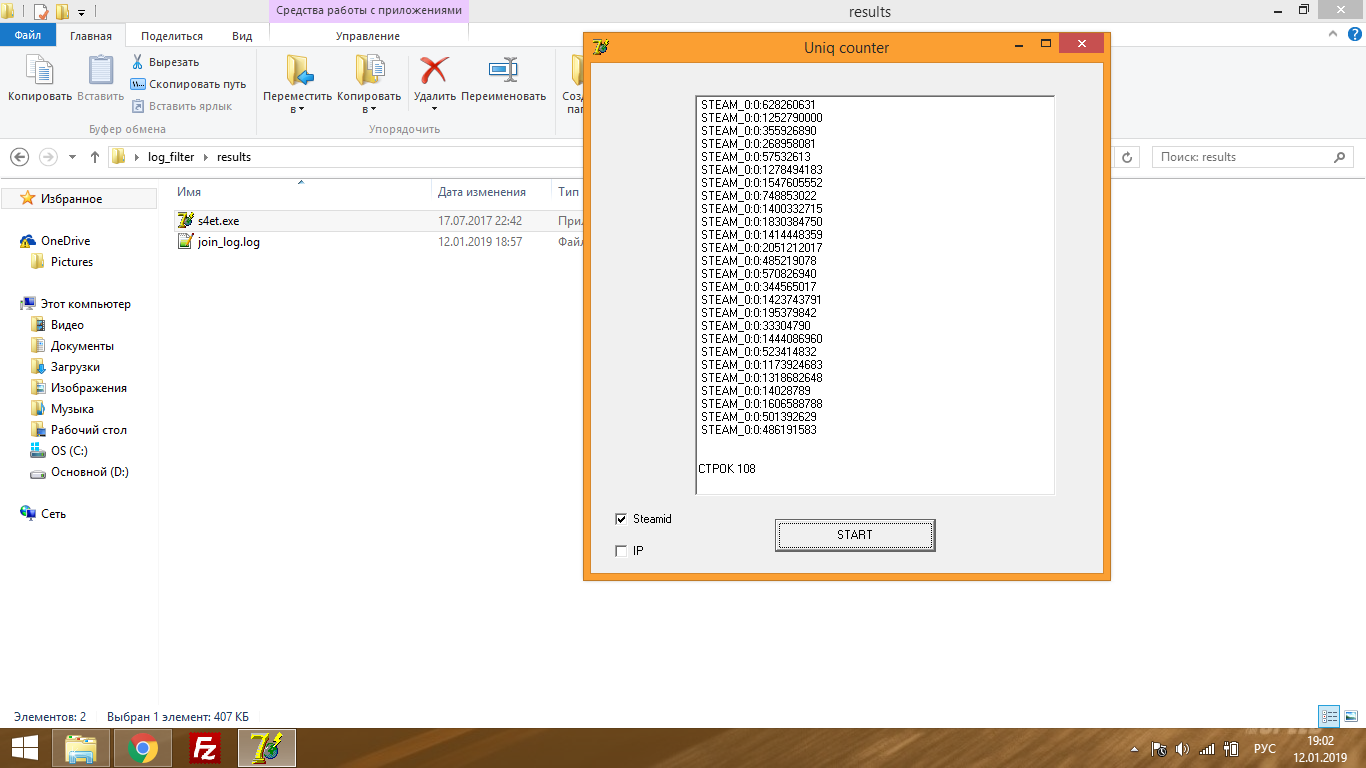Open Chrome from the taskbar

click(143, 748)
